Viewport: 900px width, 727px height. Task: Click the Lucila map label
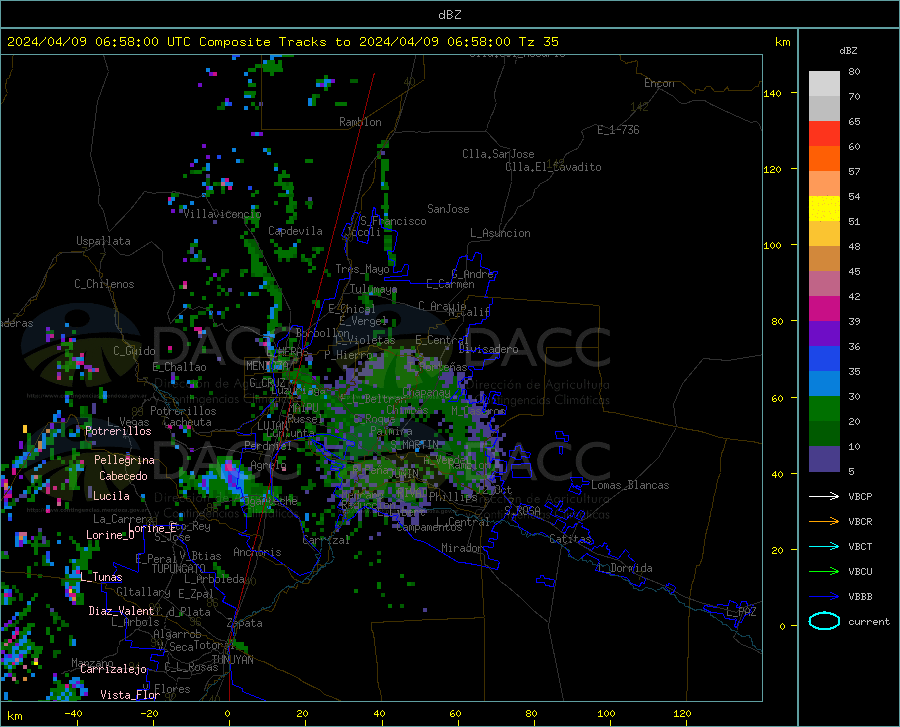111,496
